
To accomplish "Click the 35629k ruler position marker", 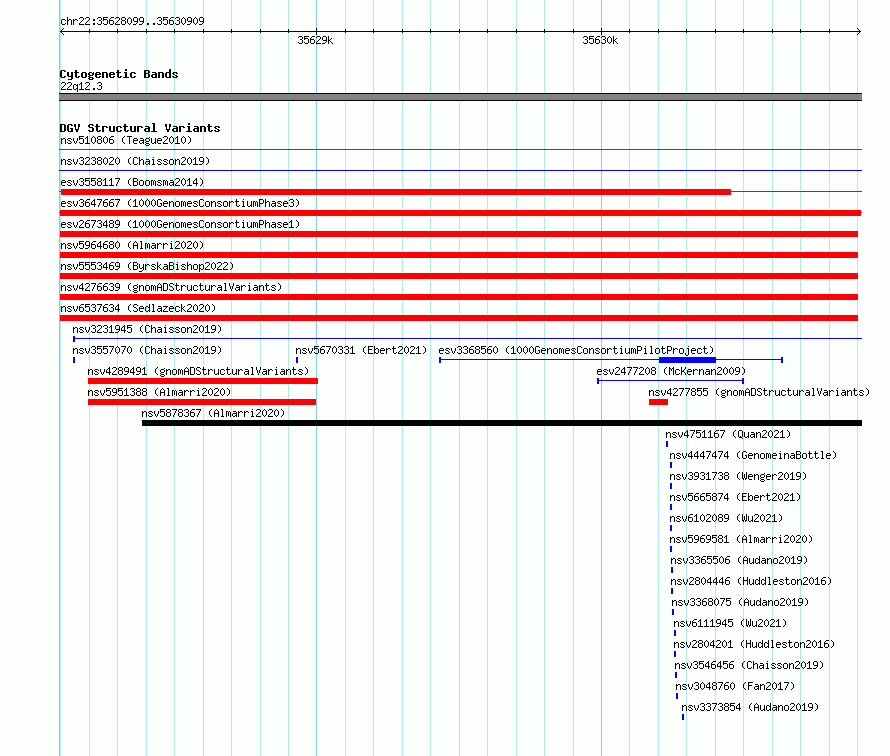I will point(315,40).
